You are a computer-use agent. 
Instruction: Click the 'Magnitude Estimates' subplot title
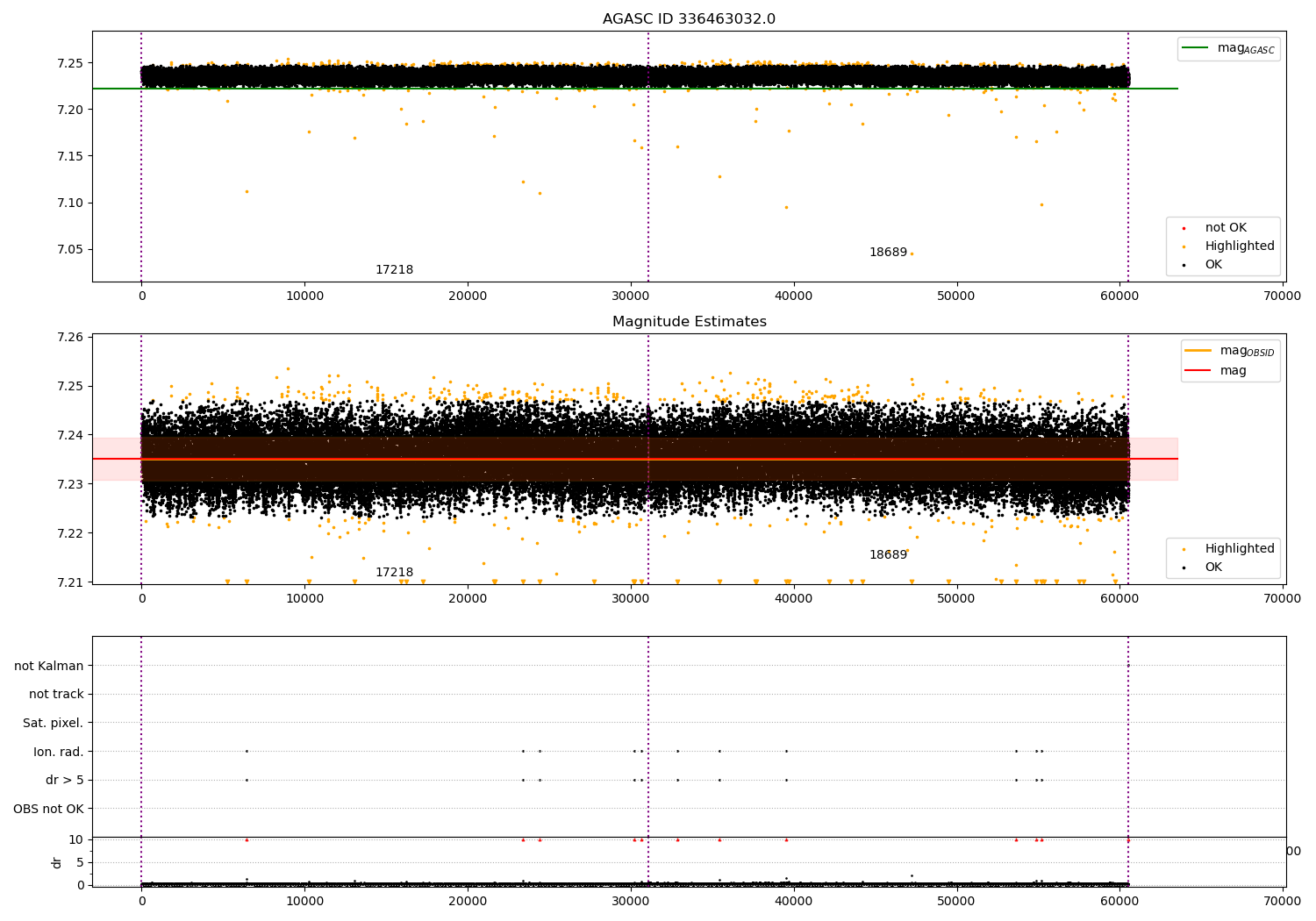pos(689,322)
